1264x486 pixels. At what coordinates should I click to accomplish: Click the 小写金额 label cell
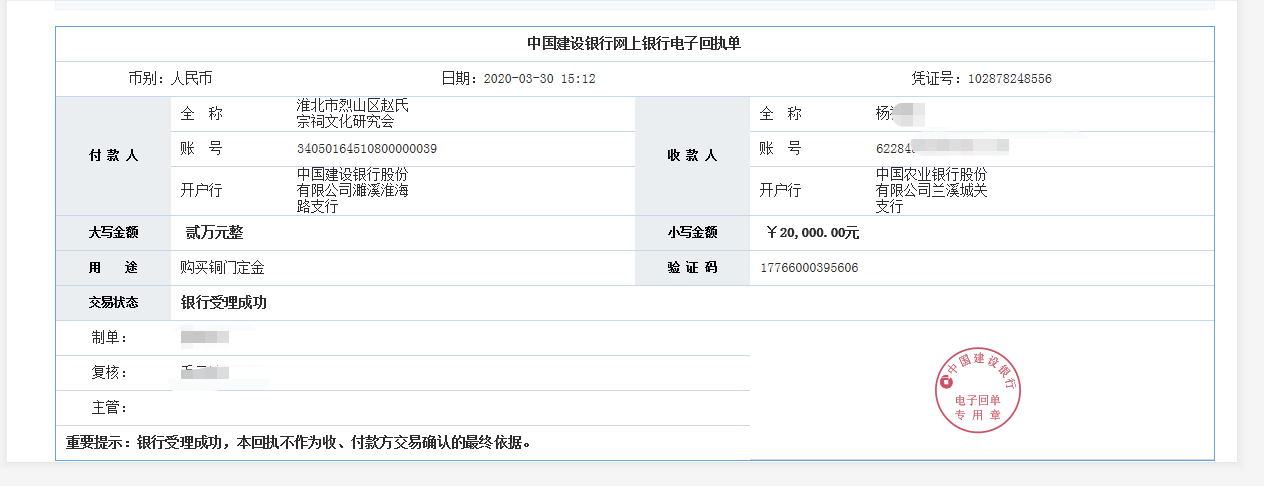(692, 233)
